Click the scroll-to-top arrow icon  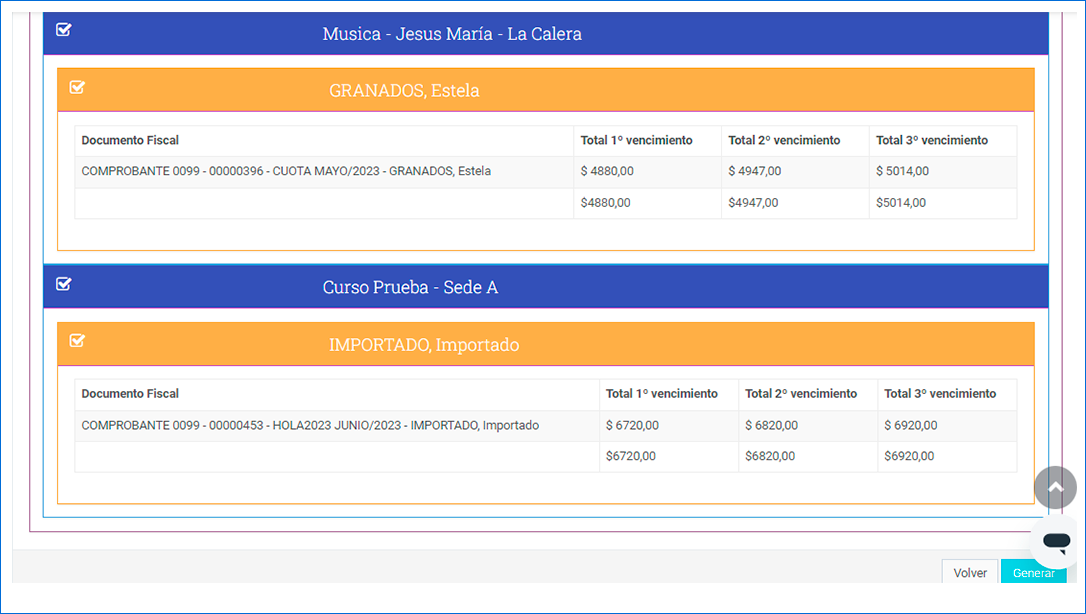(1055, 487)
